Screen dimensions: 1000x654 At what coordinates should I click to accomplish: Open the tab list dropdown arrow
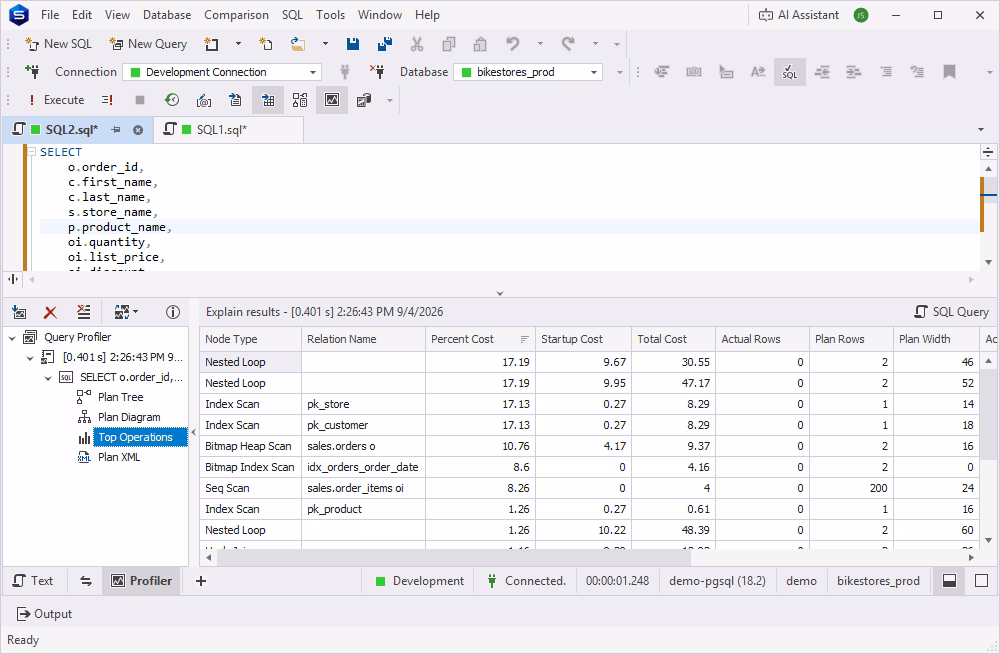[x=980, y=130]
